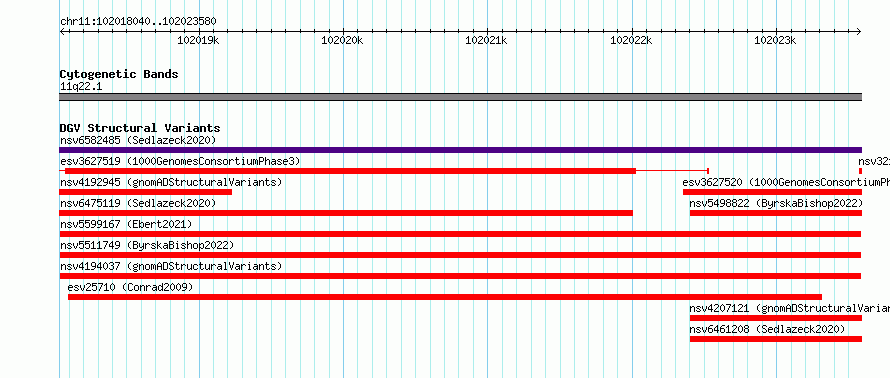Select the red nsv6475119 variant bar
Screen dimensions: 890x378
tap(346, 213)
